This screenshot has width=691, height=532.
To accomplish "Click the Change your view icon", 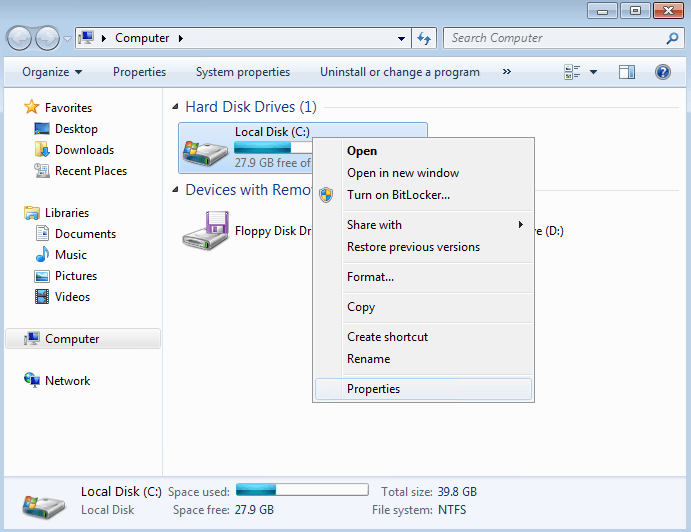I will (573, 72).
